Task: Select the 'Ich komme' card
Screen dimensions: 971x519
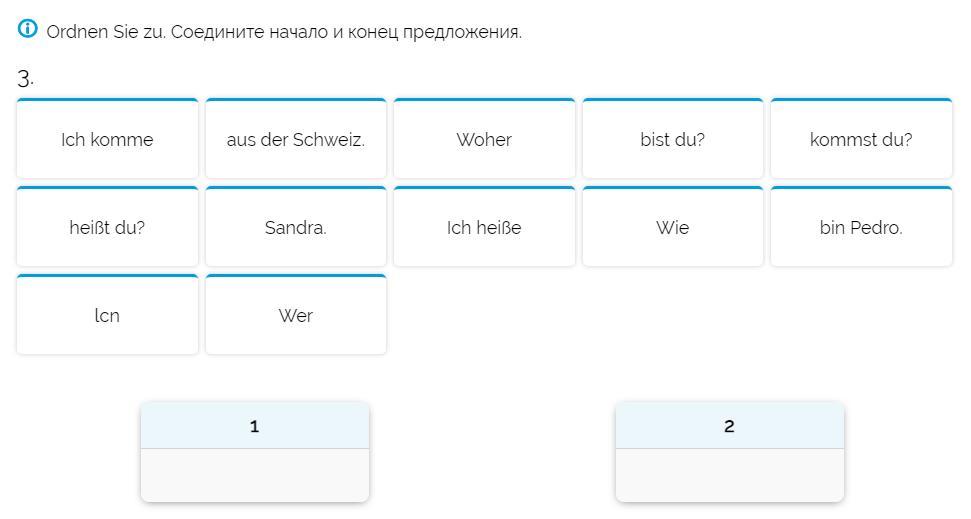Action: click(x=107, y=140)
